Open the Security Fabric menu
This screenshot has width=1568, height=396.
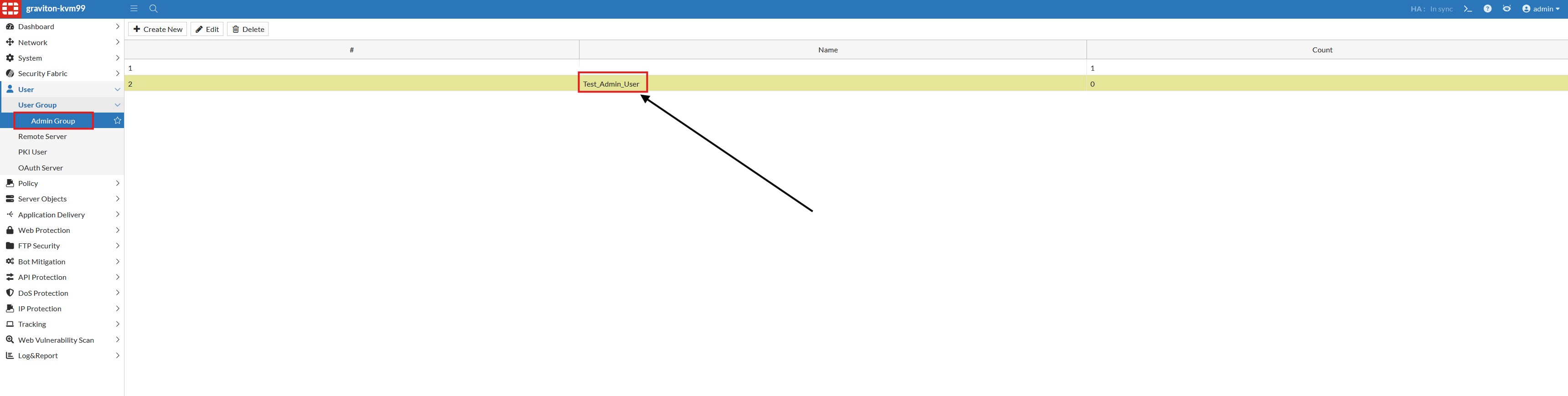point(42,73)
